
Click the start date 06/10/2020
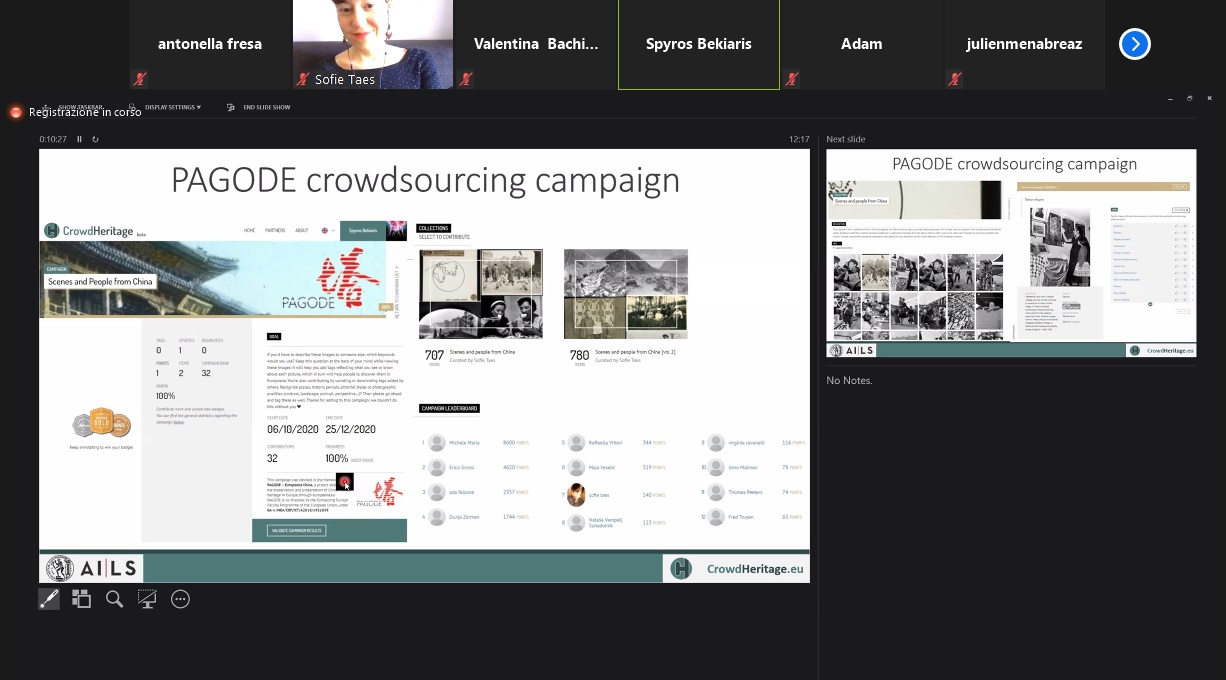(x=291, y=429)
